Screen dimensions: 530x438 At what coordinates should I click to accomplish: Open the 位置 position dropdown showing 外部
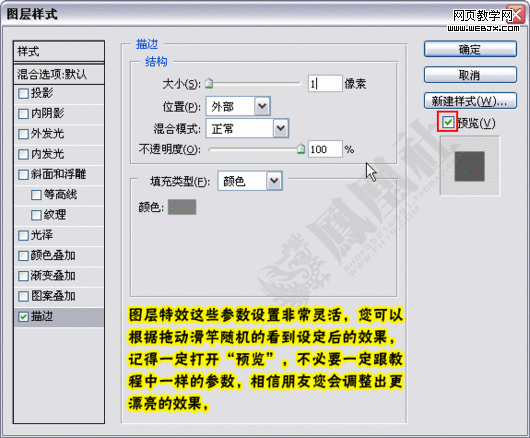(238, 107)
